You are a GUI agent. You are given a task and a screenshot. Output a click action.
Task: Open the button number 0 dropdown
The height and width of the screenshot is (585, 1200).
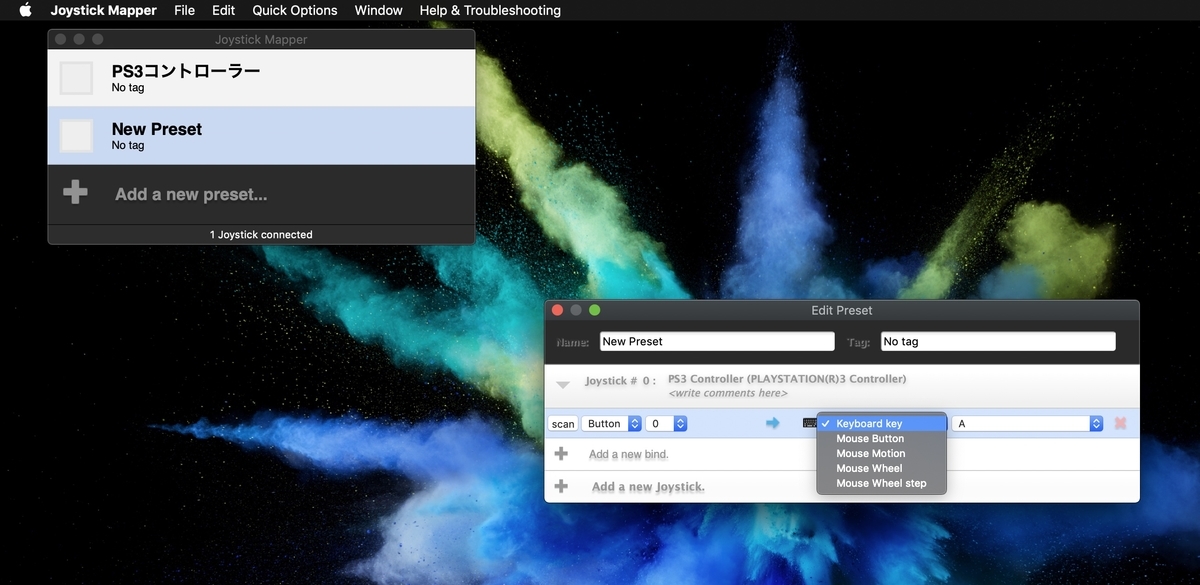(x=666, y=424)
